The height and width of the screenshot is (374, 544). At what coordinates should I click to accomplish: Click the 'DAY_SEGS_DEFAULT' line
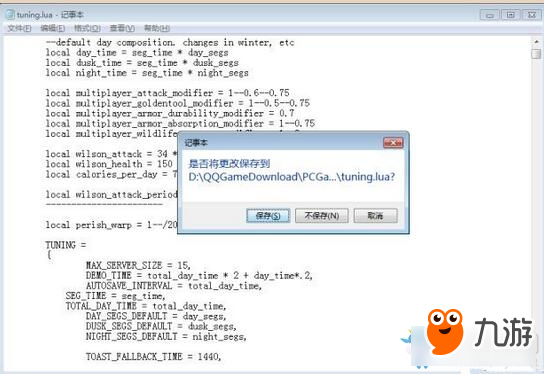pos(156,316)
